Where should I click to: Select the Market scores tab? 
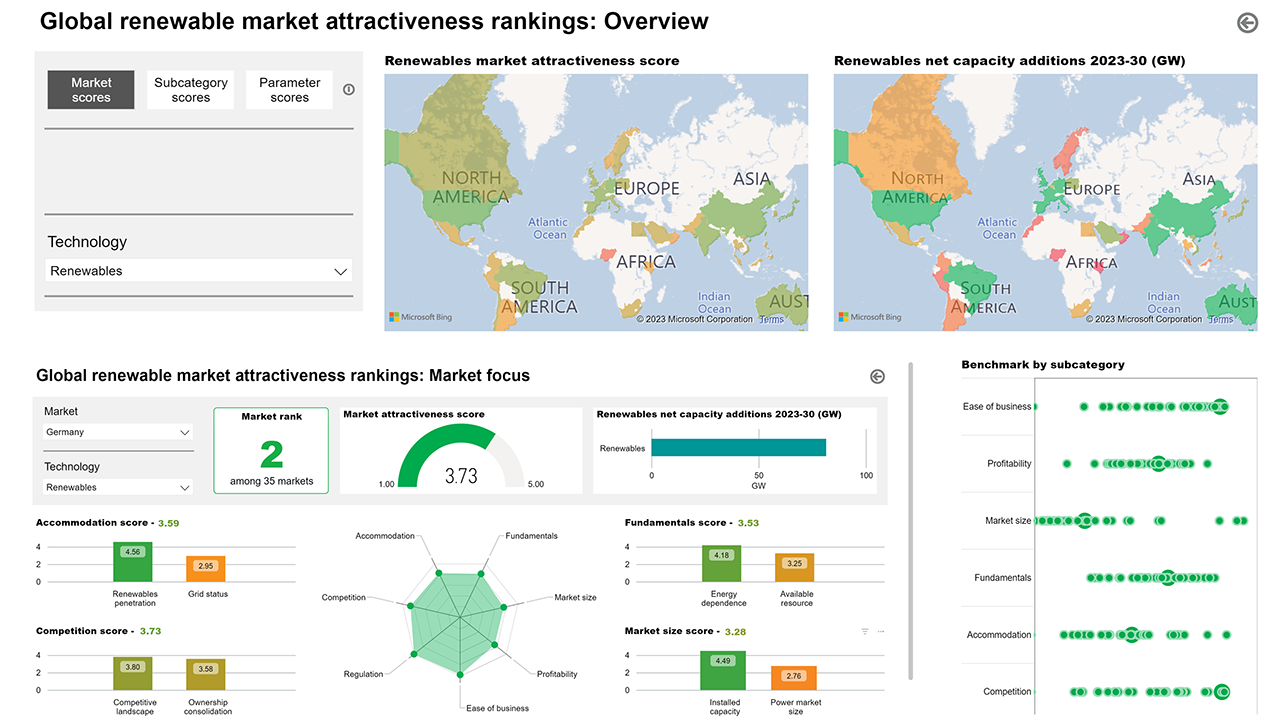tap(90, 89)
